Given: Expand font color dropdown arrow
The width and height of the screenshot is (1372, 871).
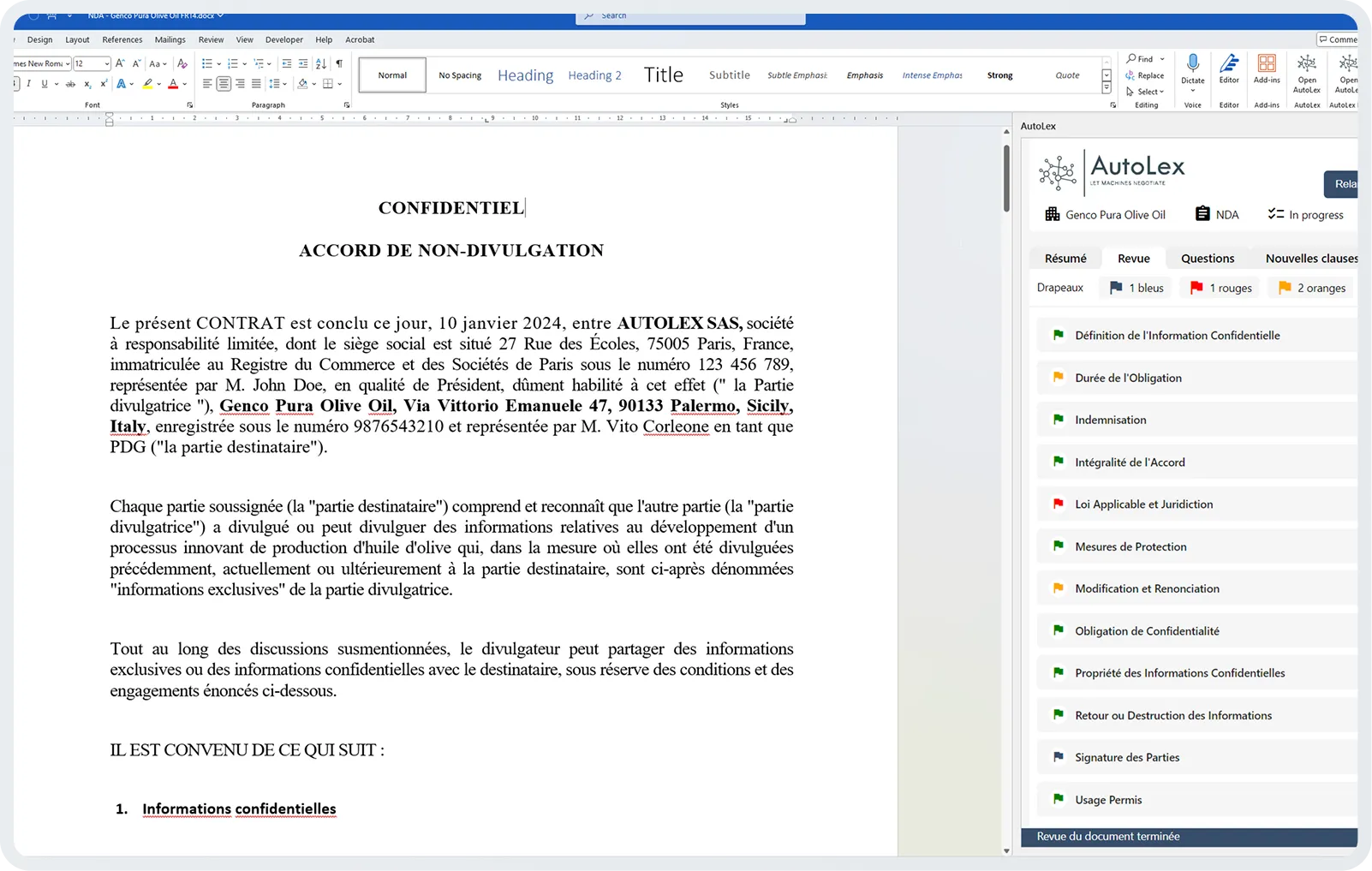Looking at the screenshot, I should pos(185,84).
